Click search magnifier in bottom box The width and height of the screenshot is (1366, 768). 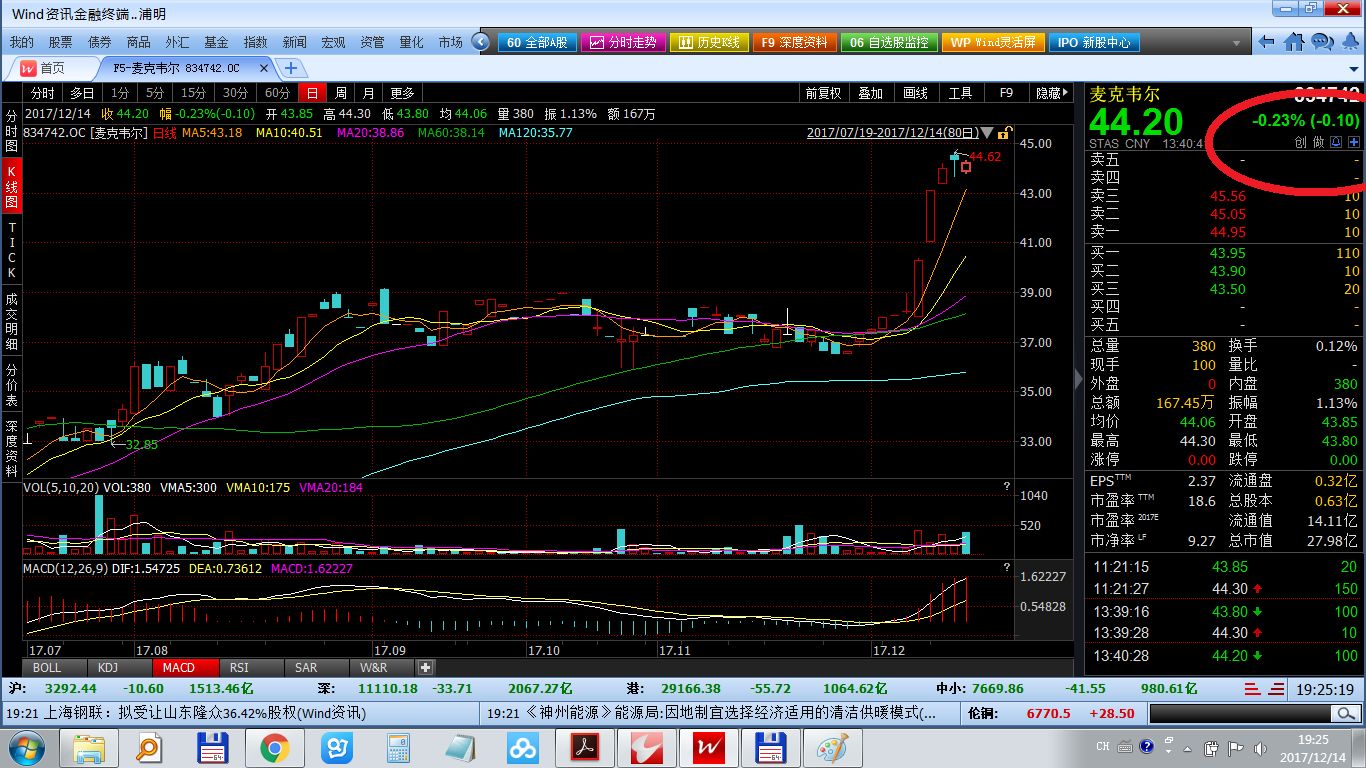tap(1345, 713)
